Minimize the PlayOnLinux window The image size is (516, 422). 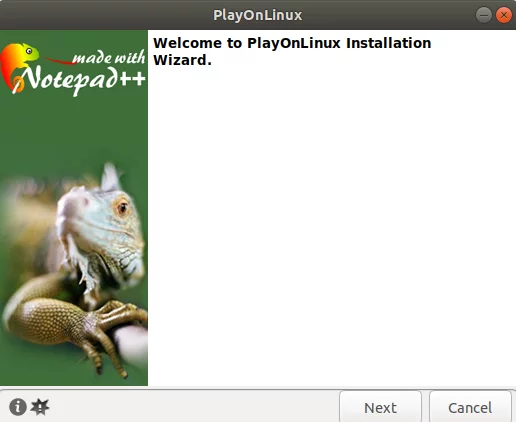pos(484,15)
